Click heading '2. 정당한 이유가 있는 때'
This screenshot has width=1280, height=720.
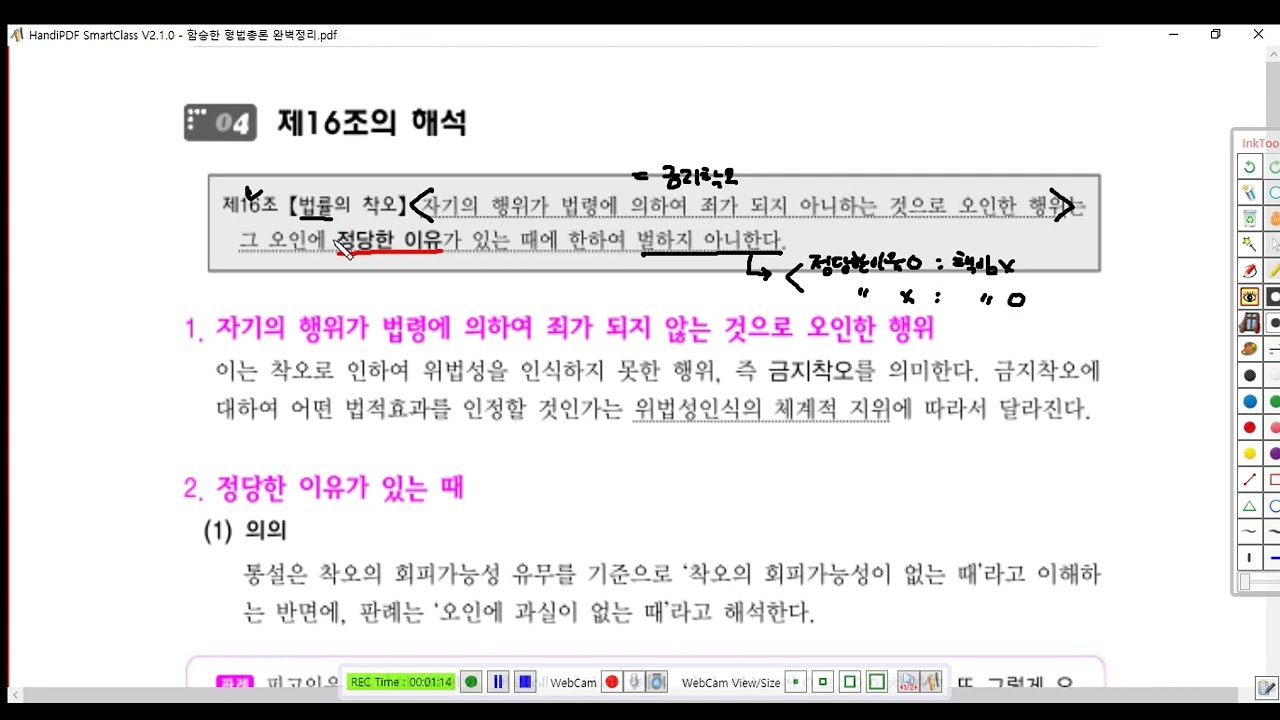(324, 488)
